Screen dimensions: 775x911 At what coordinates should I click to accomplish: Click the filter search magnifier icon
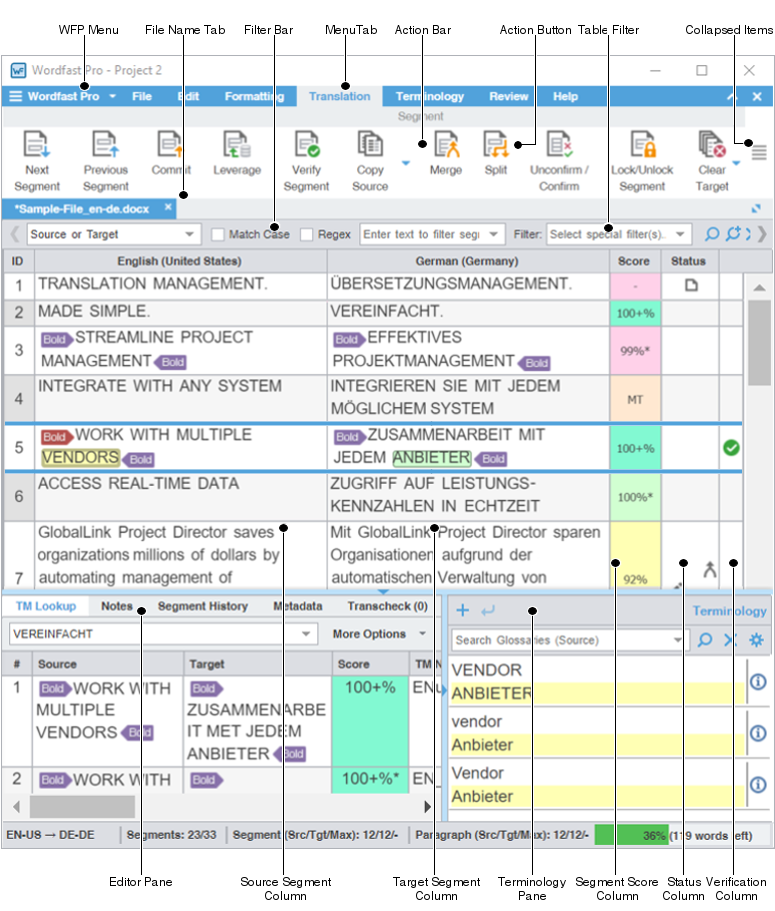pos(711,234)
